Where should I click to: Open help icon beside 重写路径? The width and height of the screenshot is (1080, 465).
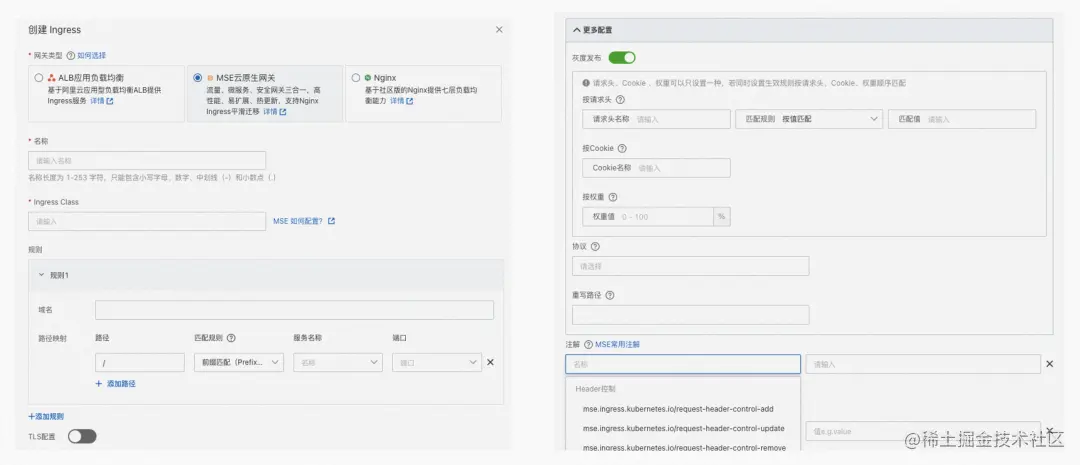(610, 295)
